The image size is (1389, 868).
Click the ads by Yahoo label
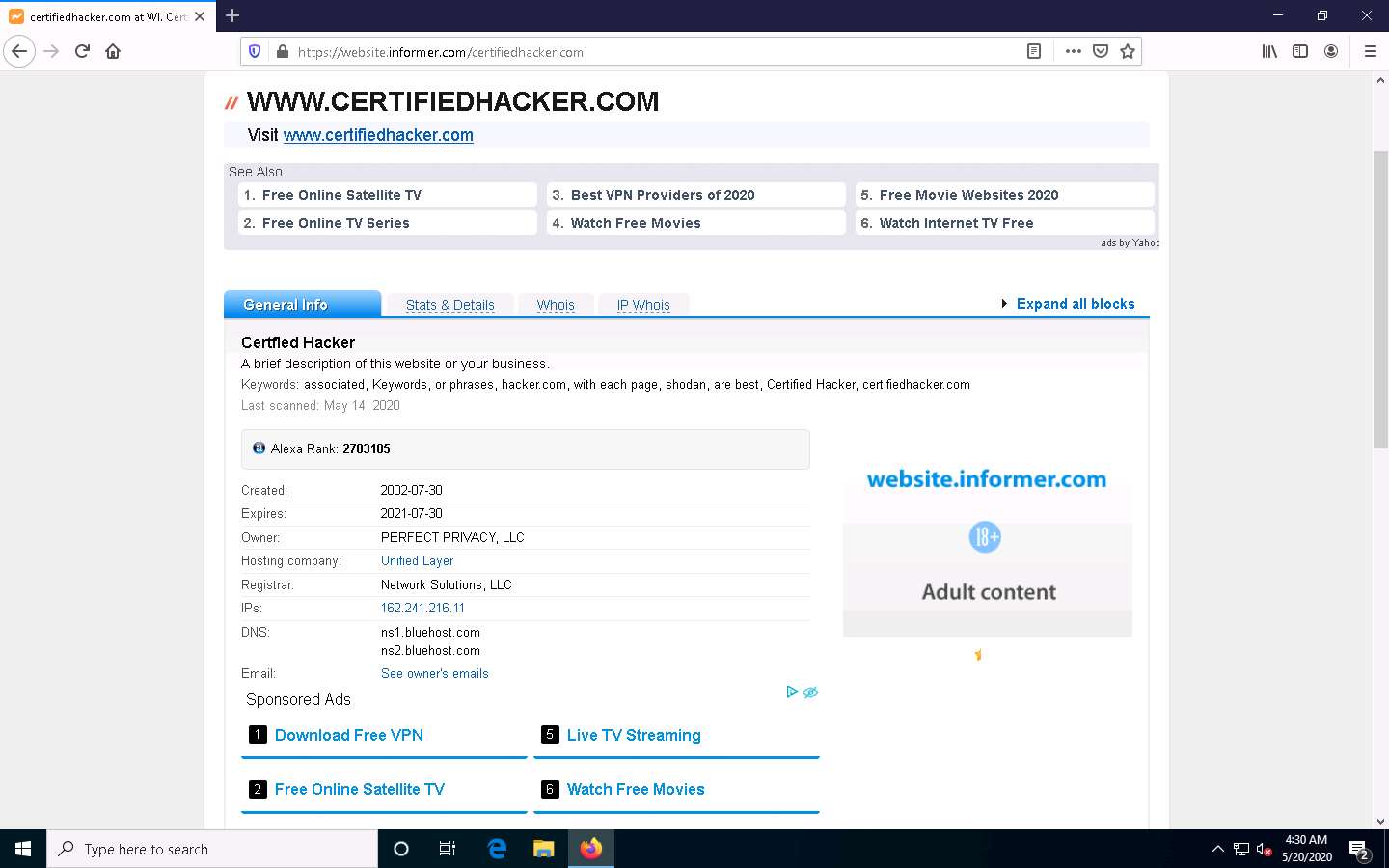pos(1130,243)
